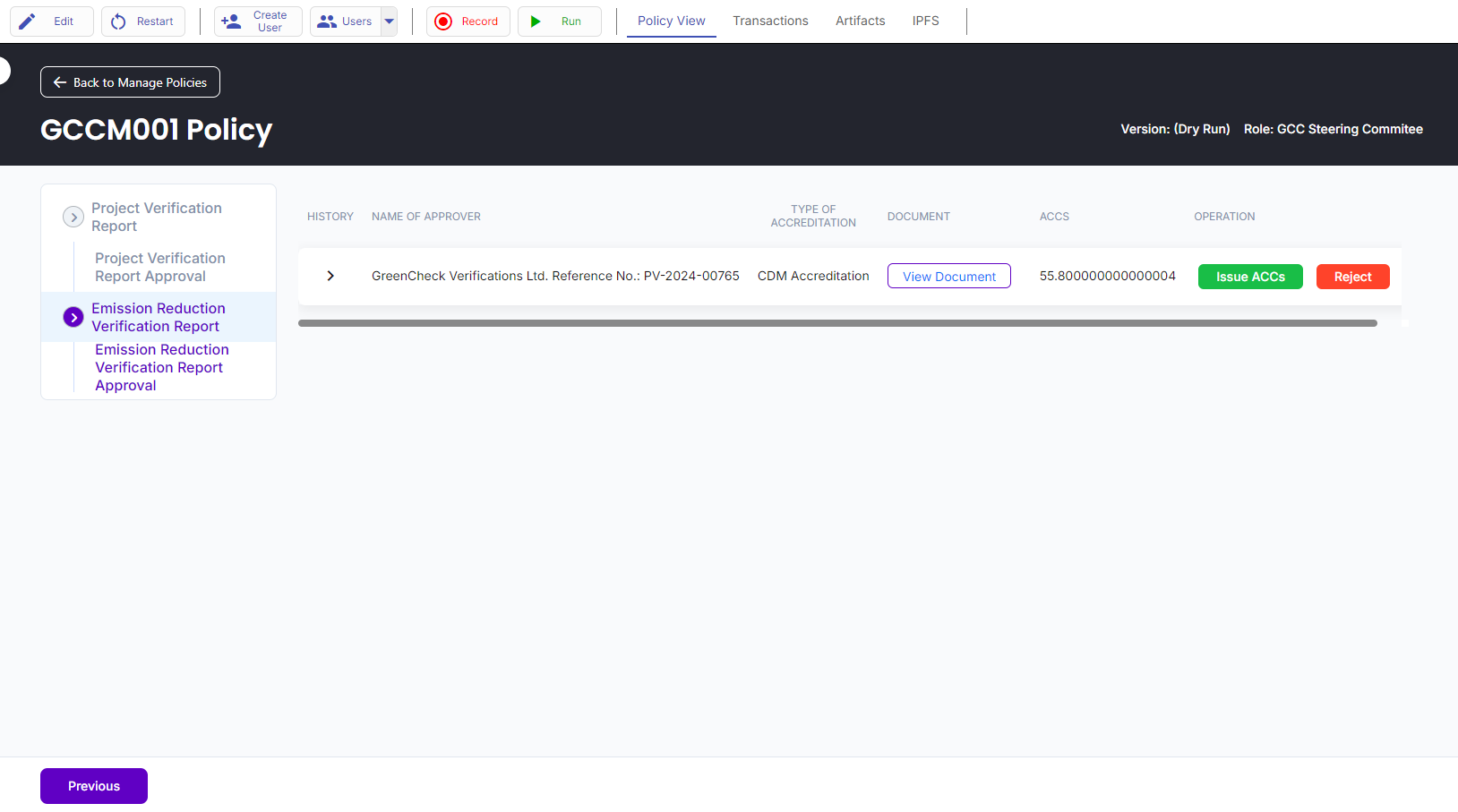Select the IPFS tab

pos(925,21)
